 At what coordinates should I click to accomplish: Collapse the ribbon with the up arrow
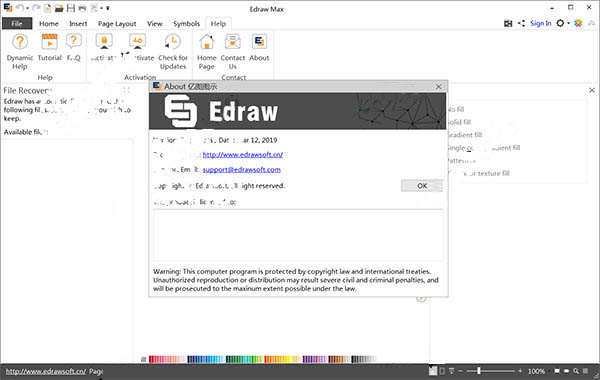pos(592,23)
